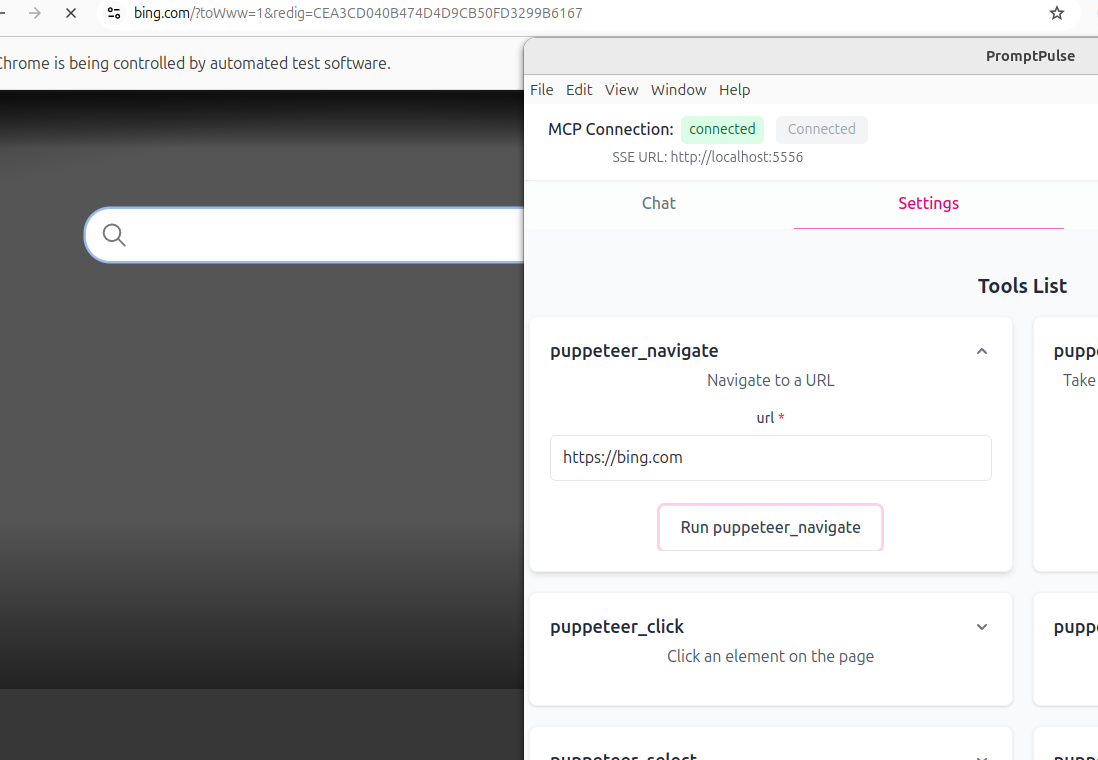Click the Bing search magnifier icon
This screenshot has height=760, width=1098.
point(114,235)
